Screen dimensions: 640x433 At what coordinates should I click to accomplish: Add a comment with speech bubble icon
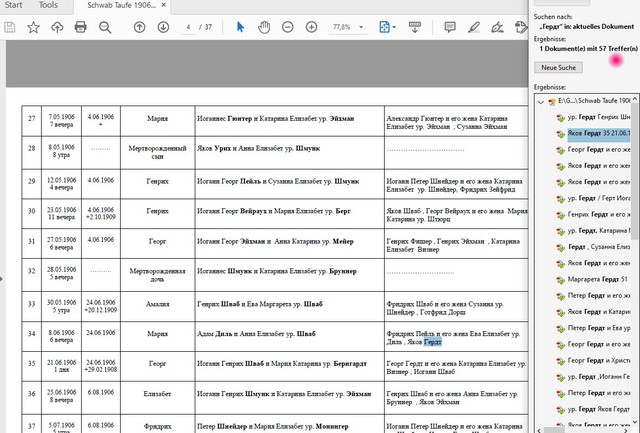coord(450,27)
